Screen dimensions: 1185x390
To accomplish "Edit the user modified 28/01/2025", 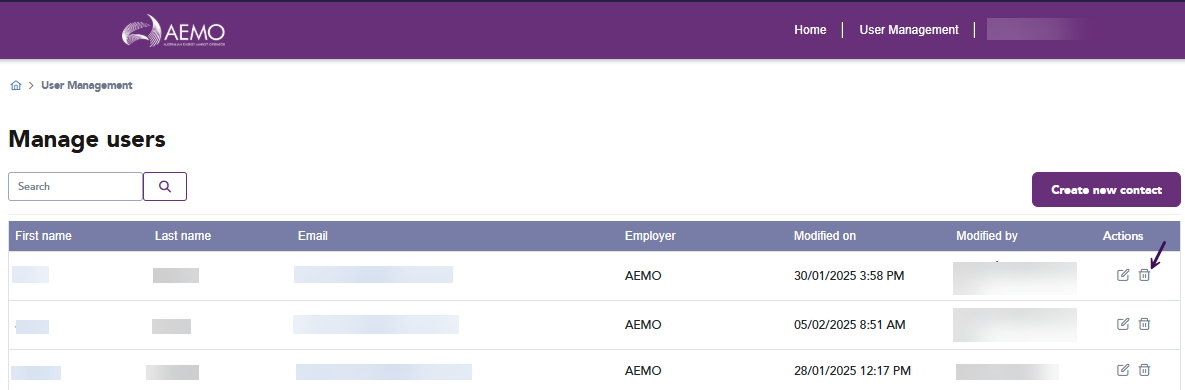I will (1123, 370).
